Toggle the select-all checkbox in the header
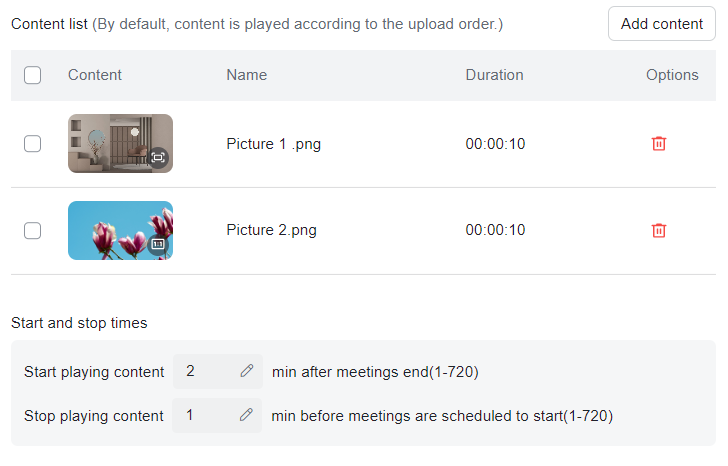 tap(32, 75)
